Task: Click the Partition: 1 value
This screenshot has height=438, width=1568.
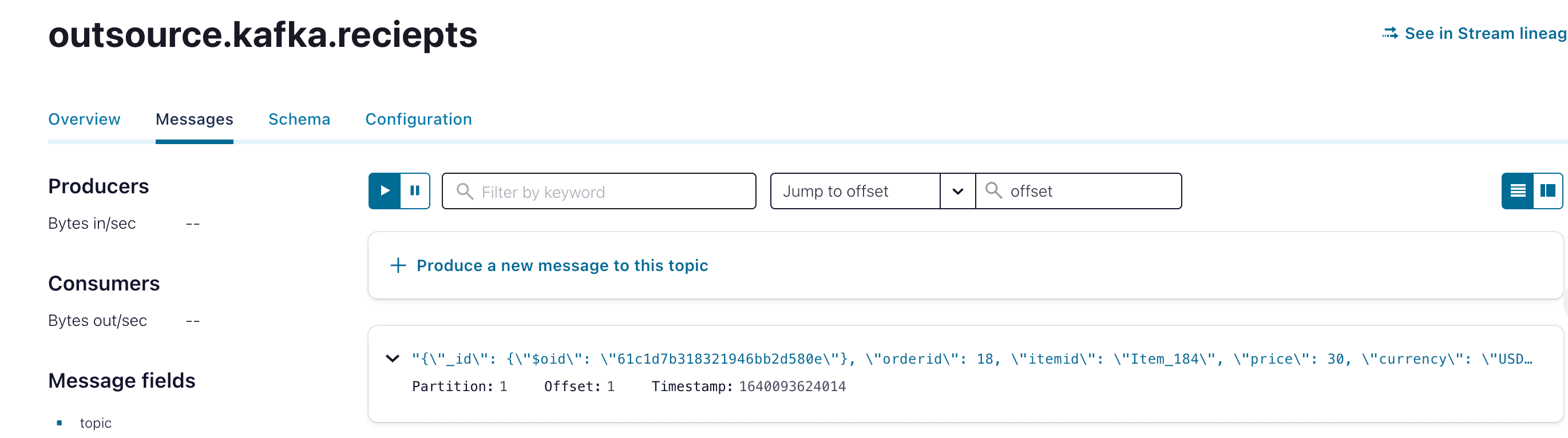Action: (460, 387)
